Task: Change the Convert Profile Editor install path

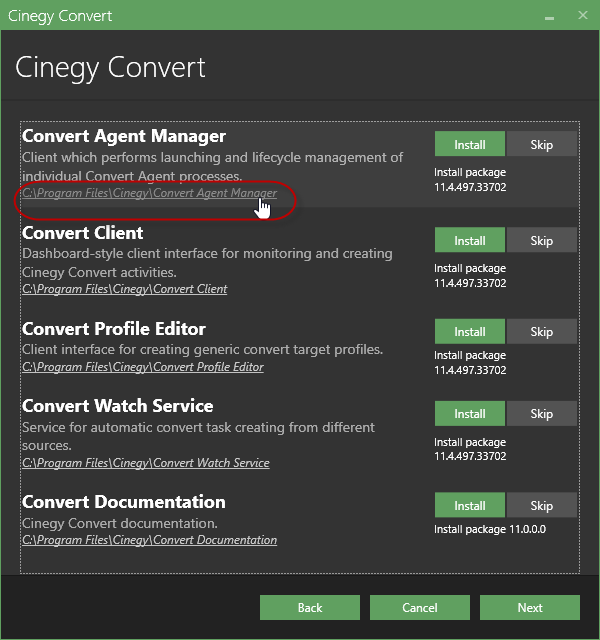Action: [143, 367]
